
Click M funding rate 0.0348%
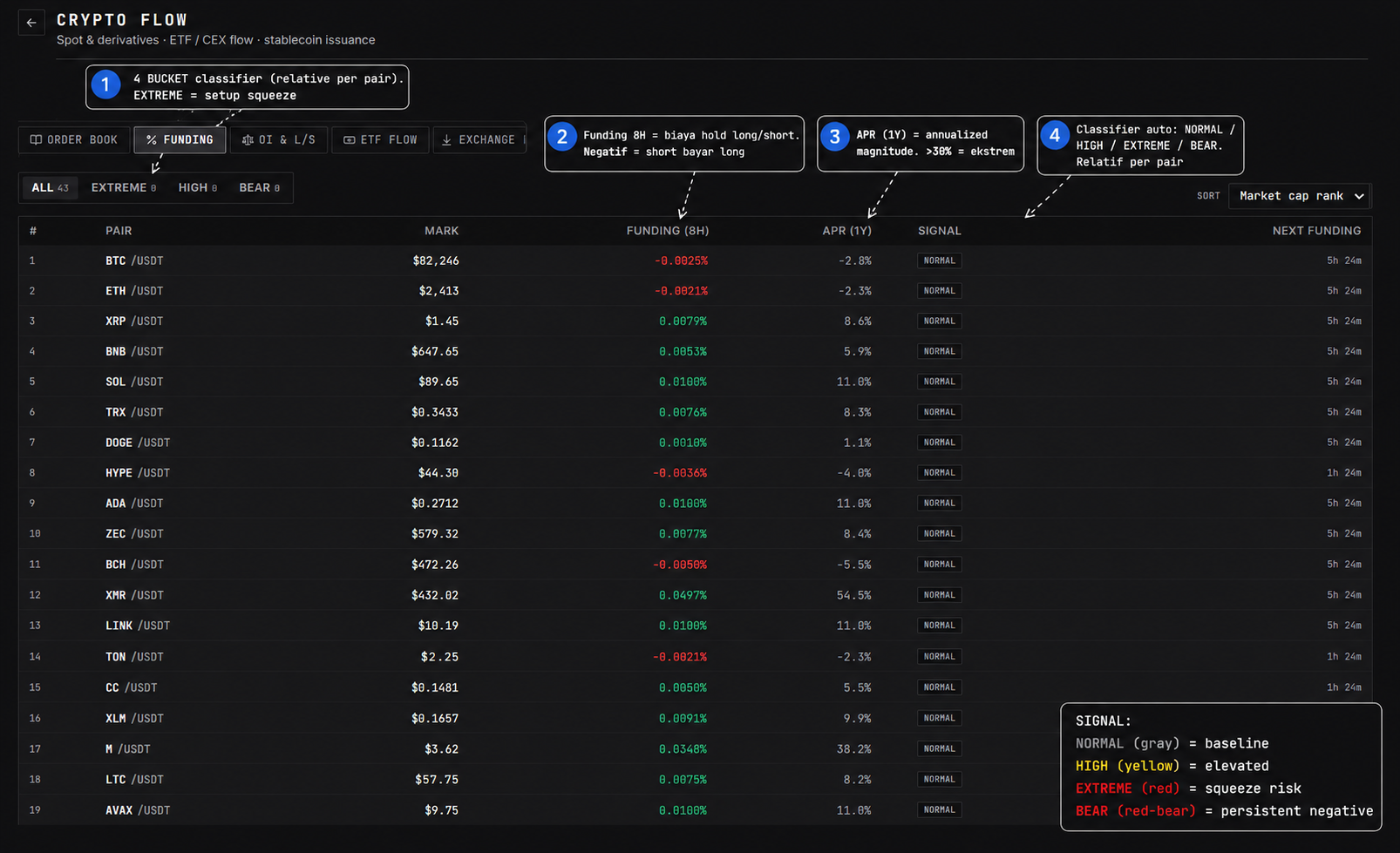point(683,748)
